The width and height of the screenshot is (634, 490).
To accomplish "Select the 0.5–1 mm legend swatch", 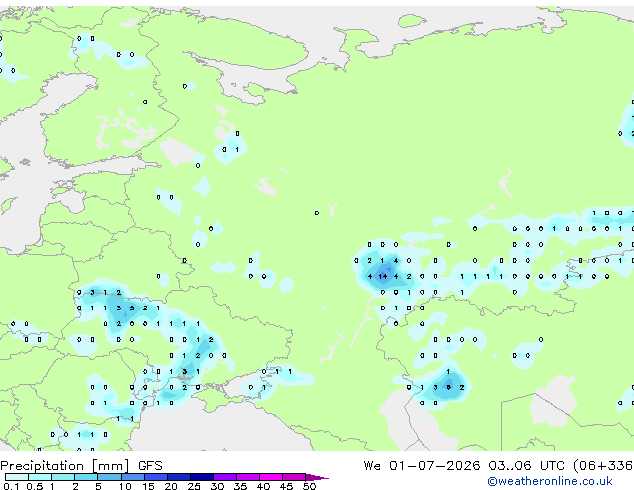I will [40, 477].
